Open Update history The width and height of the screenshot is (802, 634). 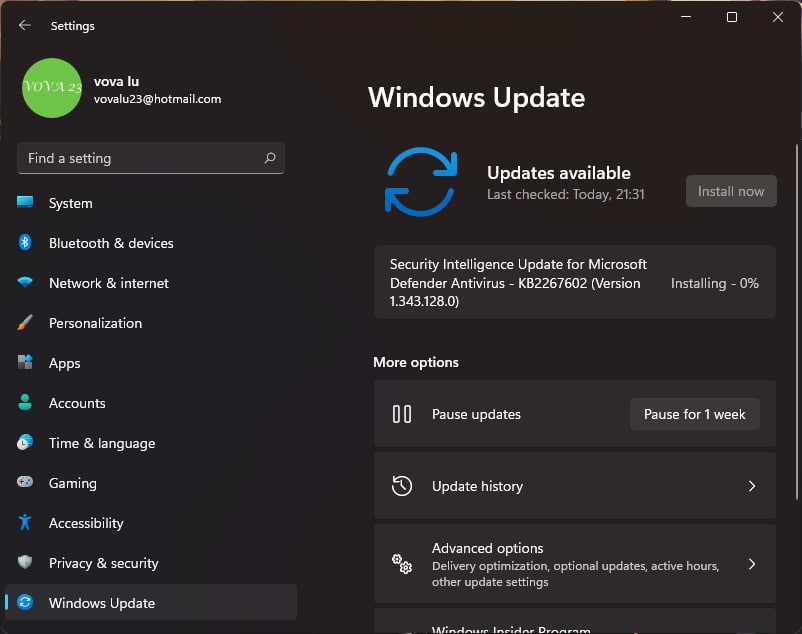[x=575, y=486]
